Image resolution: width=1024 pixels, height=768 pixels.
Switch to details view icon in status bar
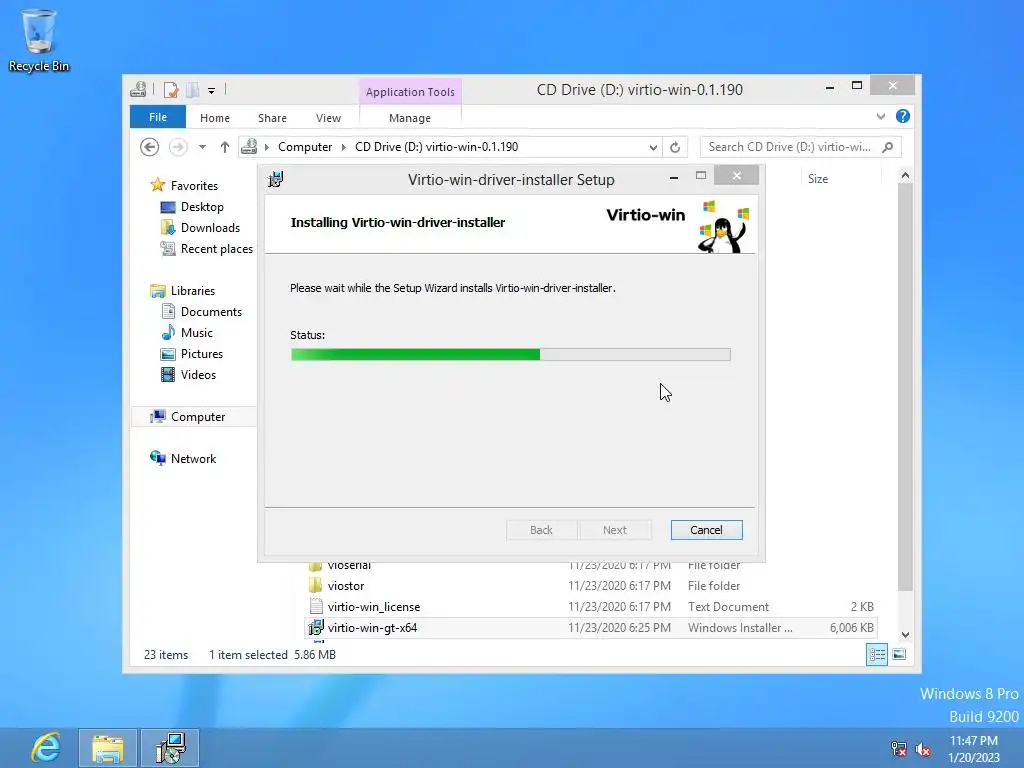coord(876,654)
